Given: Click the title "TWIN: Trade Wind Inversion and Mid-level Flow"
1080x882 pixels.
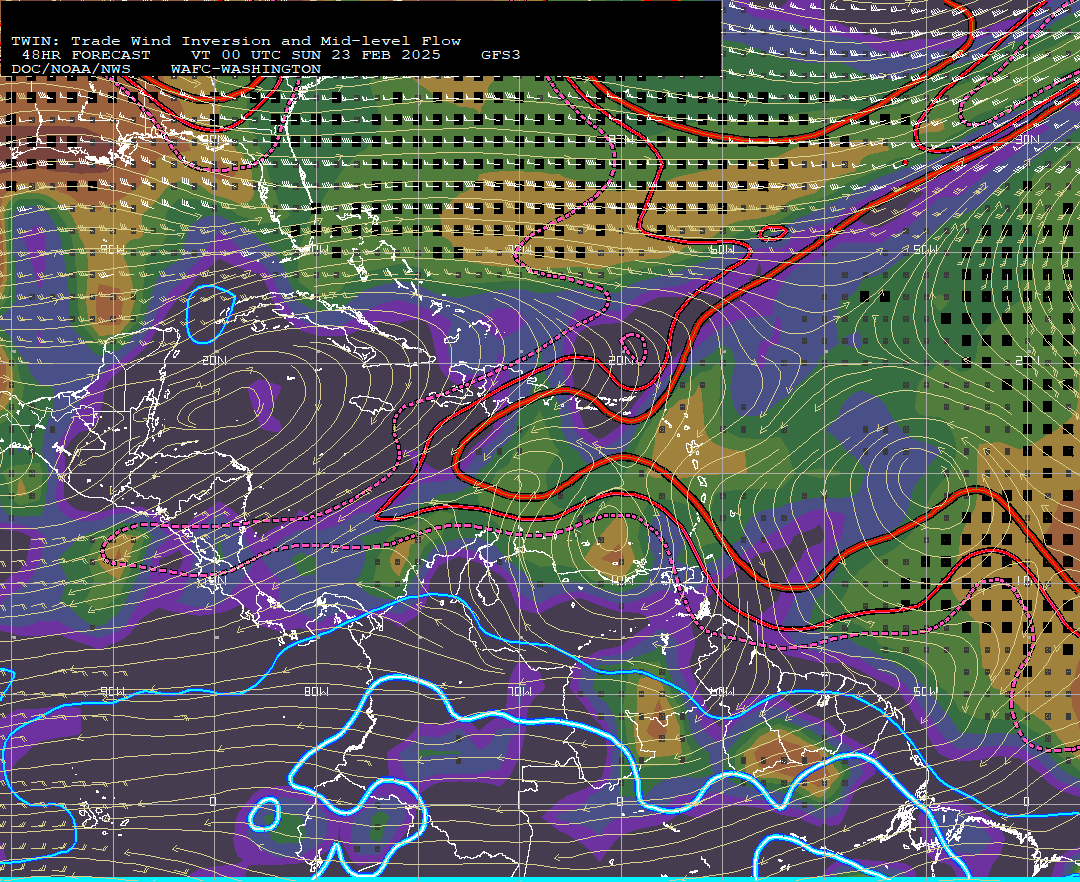Looking at the screenshot, I should pyautogui.click(x=236, y=41).
